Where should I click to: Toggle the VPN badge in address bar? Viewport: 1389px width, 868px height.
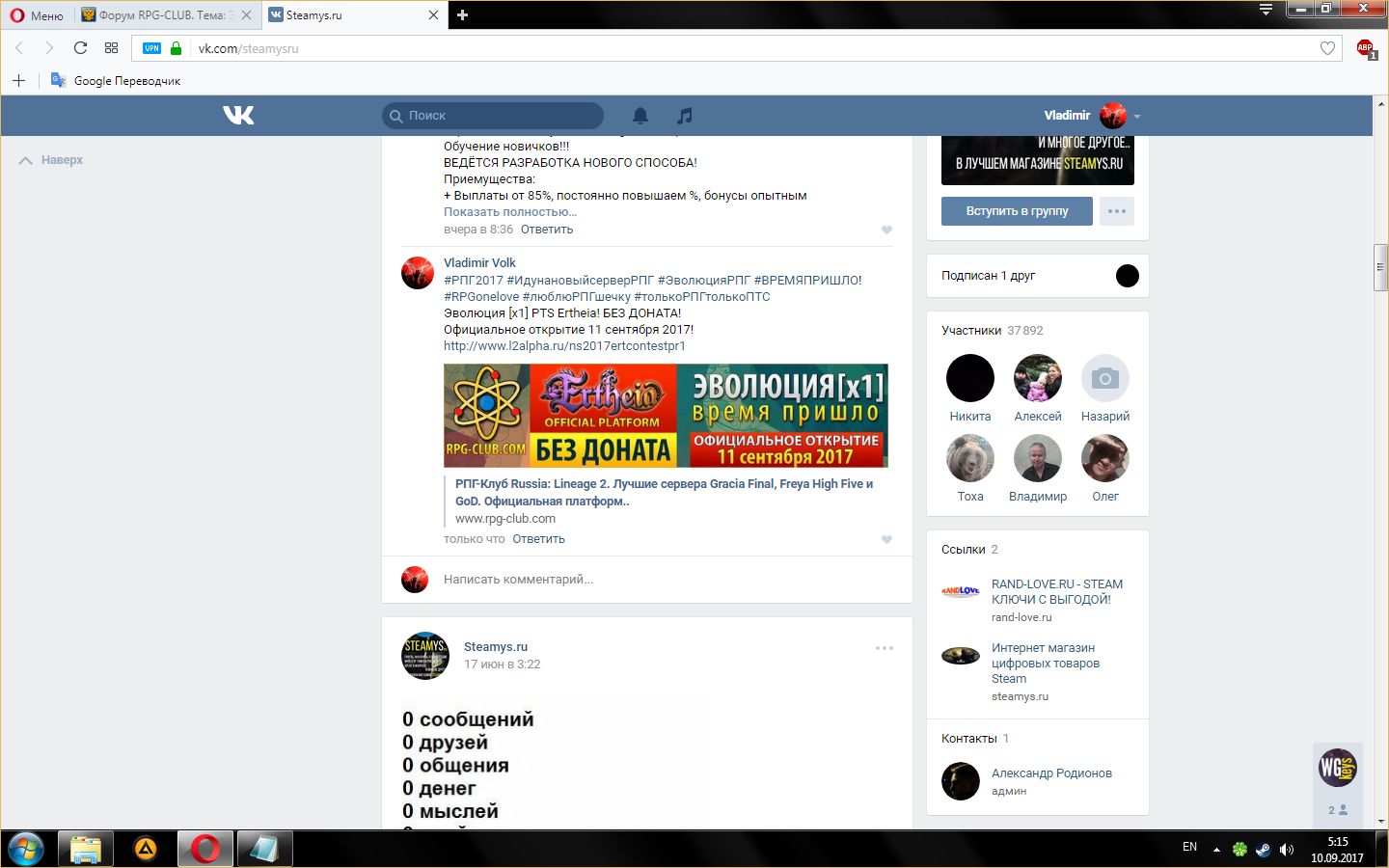pos(151,48)
